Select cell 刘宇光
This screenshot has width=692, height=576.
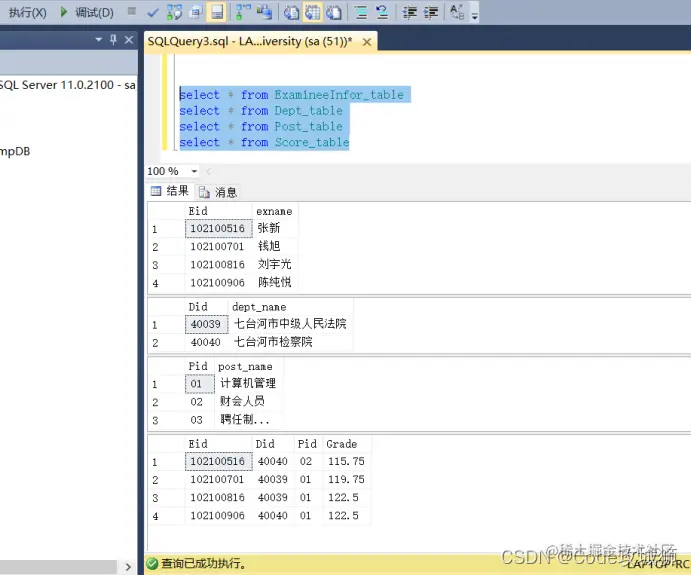[x=275, y=265]
